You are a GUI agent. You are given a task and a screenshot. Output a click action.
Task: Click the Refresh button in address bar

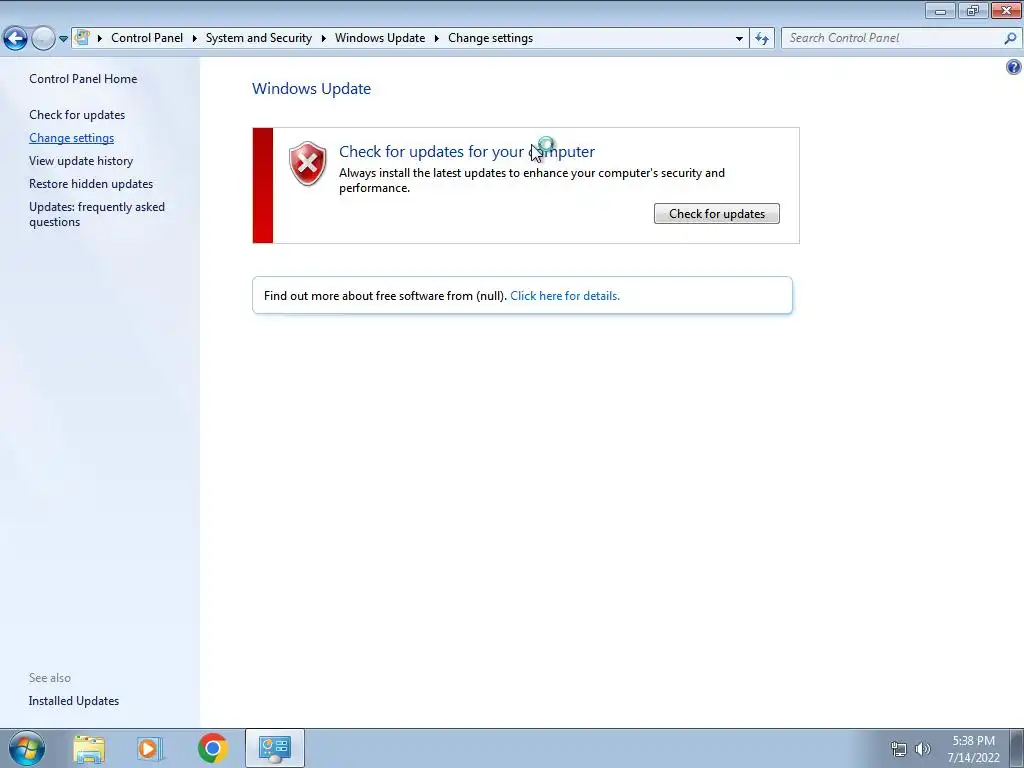(x=762, y=39)
